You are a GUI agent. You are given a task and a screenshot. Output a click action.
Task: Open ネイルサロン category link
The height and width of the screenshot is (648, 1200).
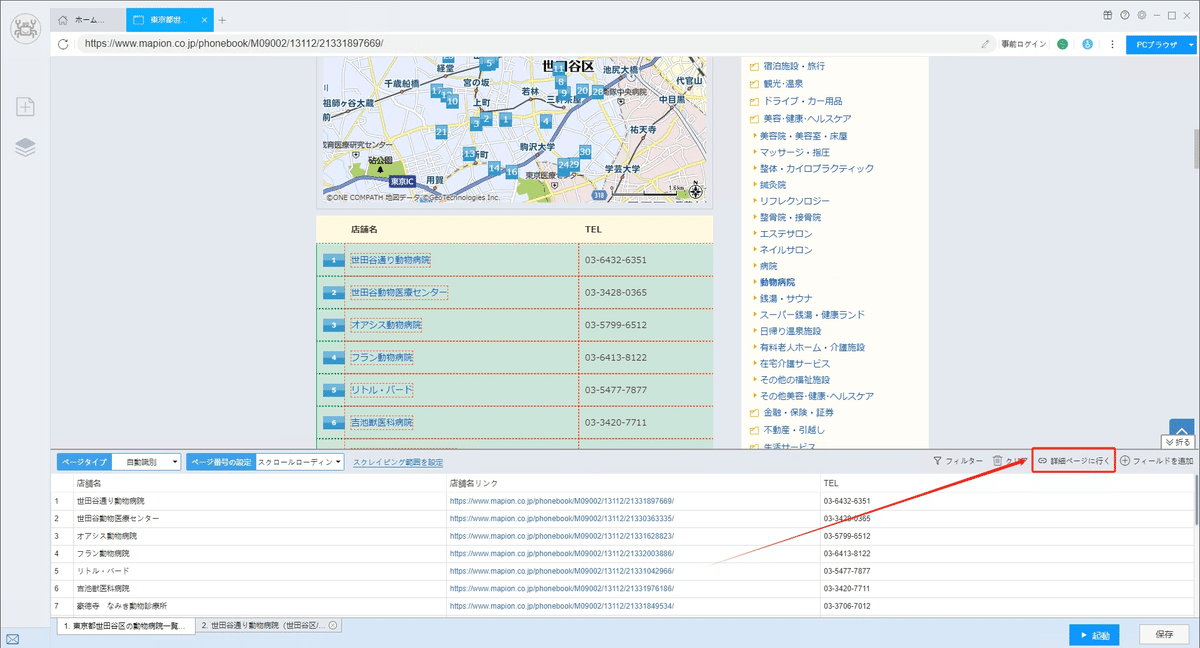click(786, 250)
